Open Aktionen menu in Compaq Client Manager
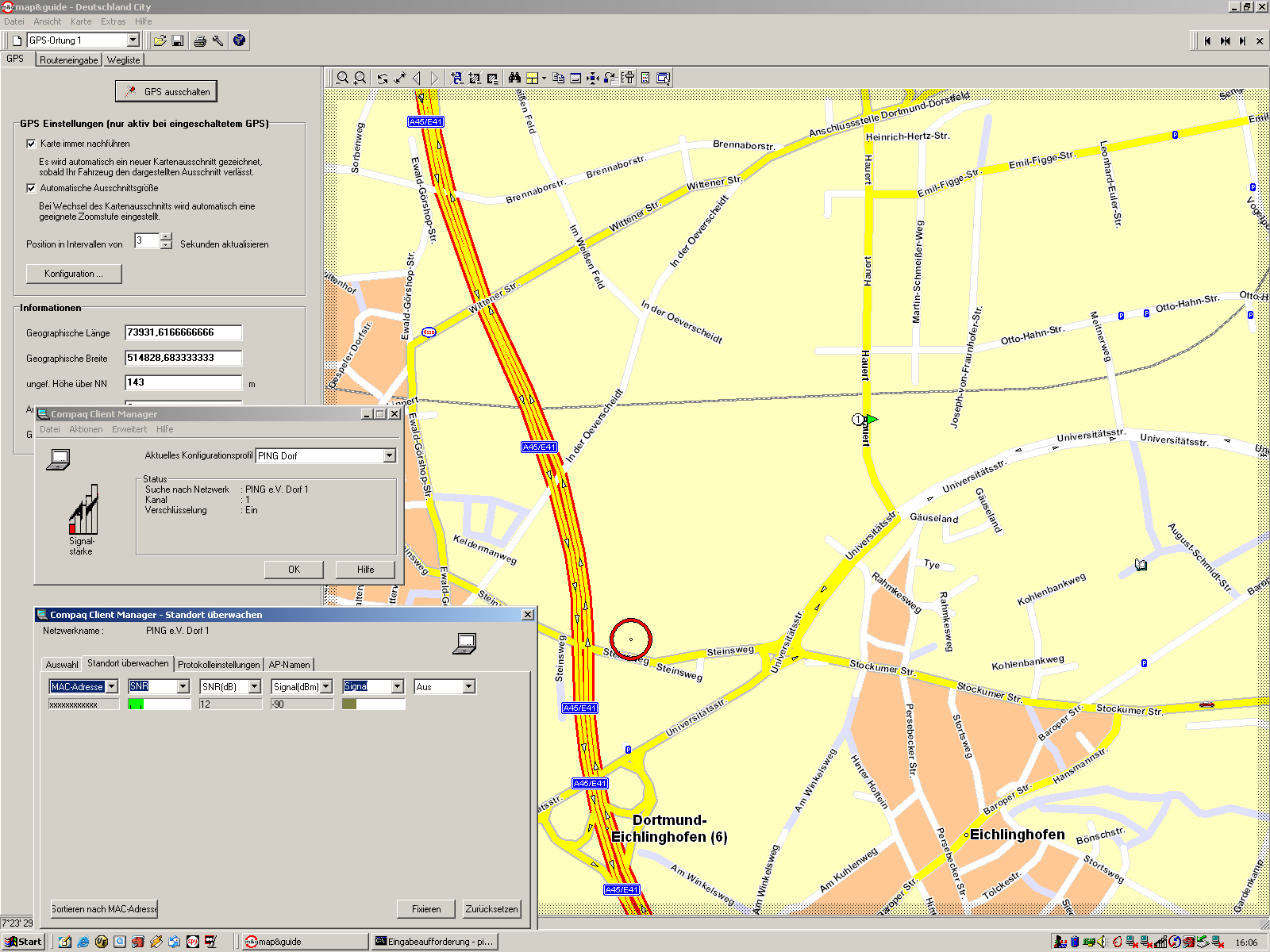Screen dimensions: 1270x952 [x=86, y=429]
